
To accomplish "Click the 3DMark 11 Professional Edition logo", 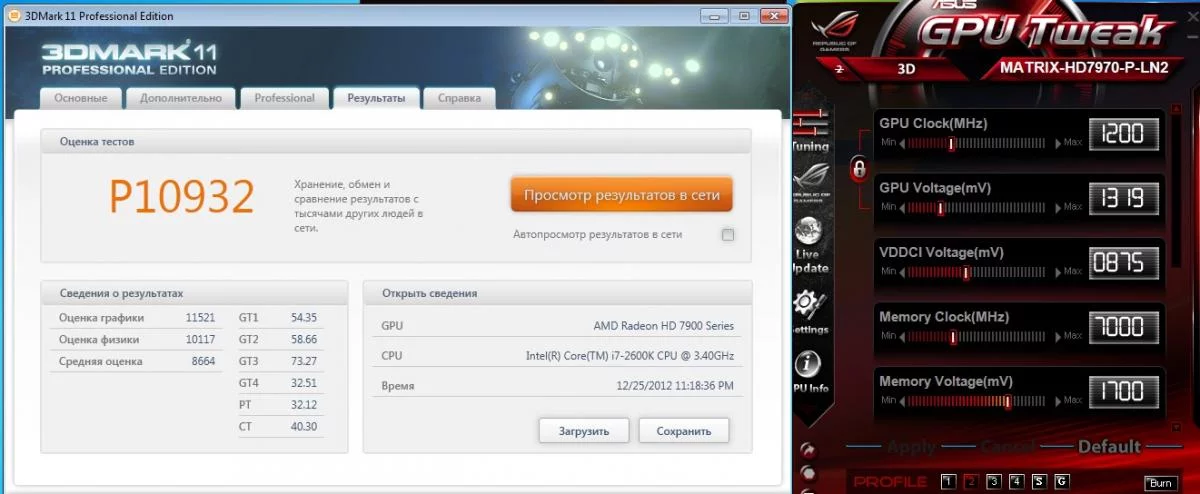I will point(130,59).
